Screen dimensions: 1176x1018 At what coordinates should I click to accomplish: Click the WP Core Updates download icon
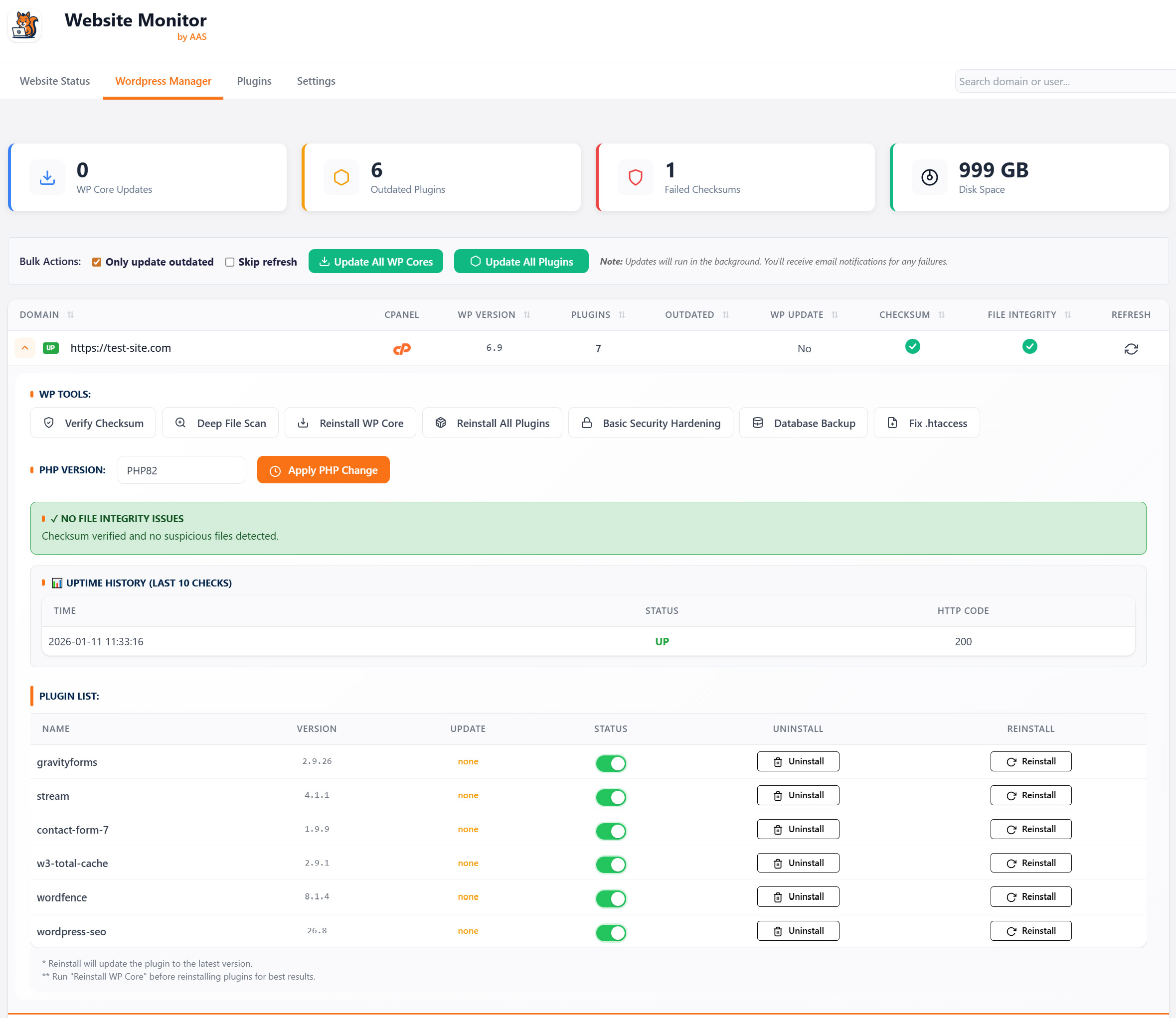pyautogui.click(x=47, y=178)
